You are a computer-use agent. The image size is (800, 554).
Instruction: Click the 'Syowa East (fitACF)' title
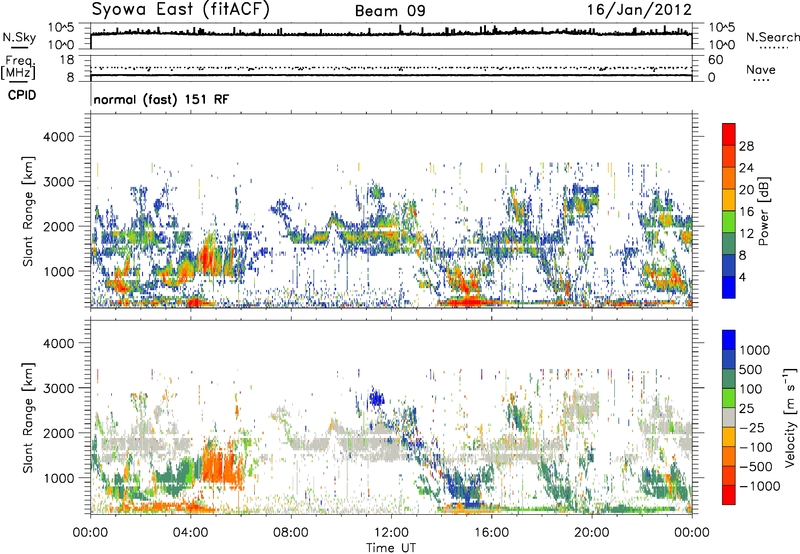[181, 10]
